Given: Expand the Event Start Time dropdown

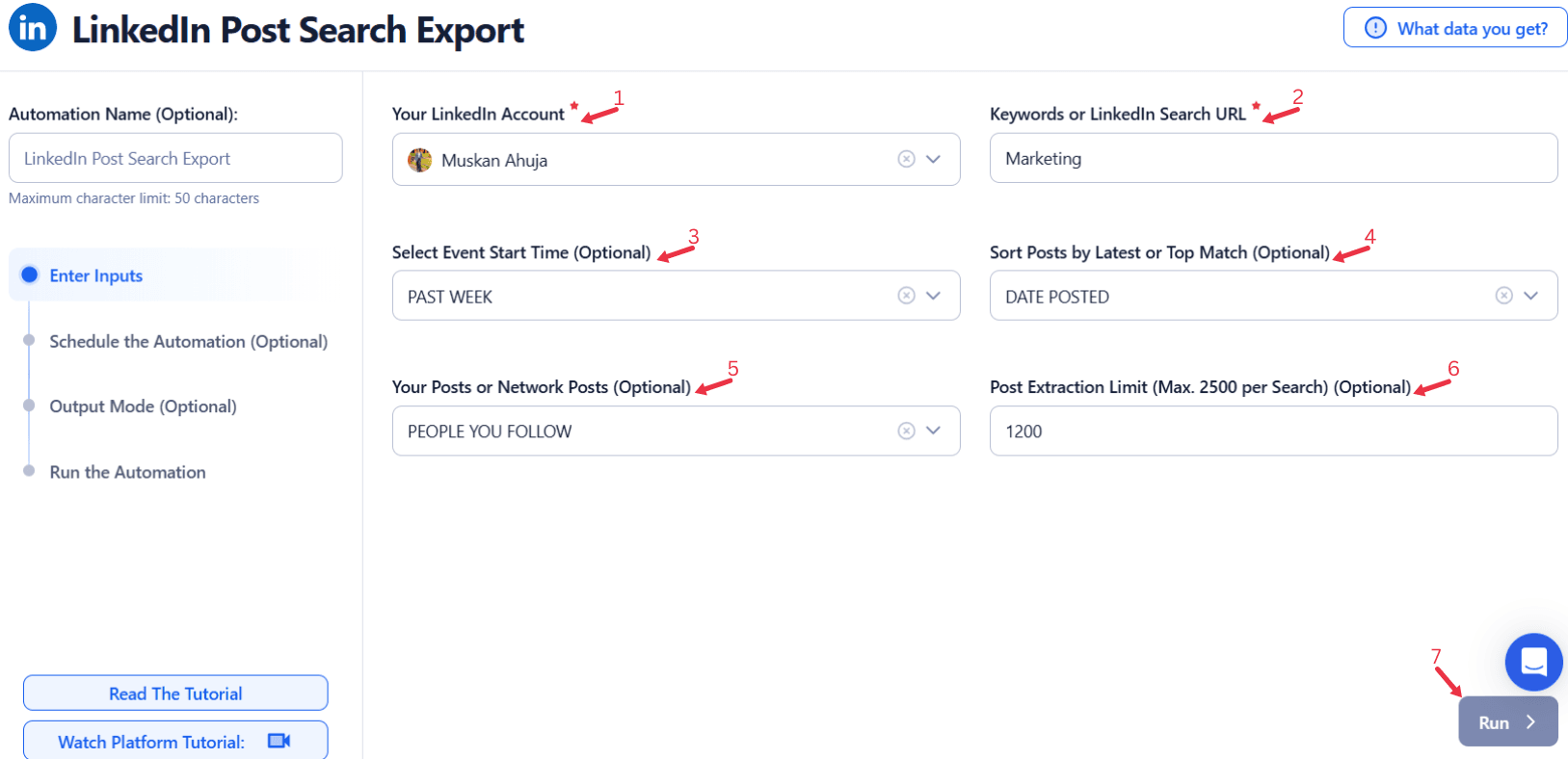Looking at the screenshot, I should [933, 296].
